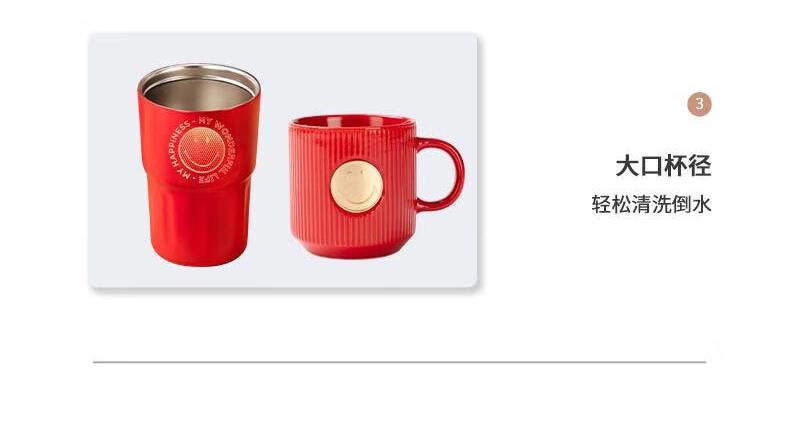The height and width of the screenshot is (433, 790).
Task: Click the ribbed red surface left of gold badge
Action: coord(311,187)
